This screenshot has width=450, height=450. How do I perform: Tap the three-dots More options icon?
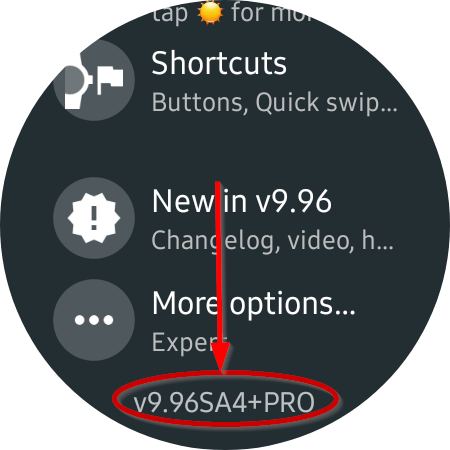tap(94, 320)
